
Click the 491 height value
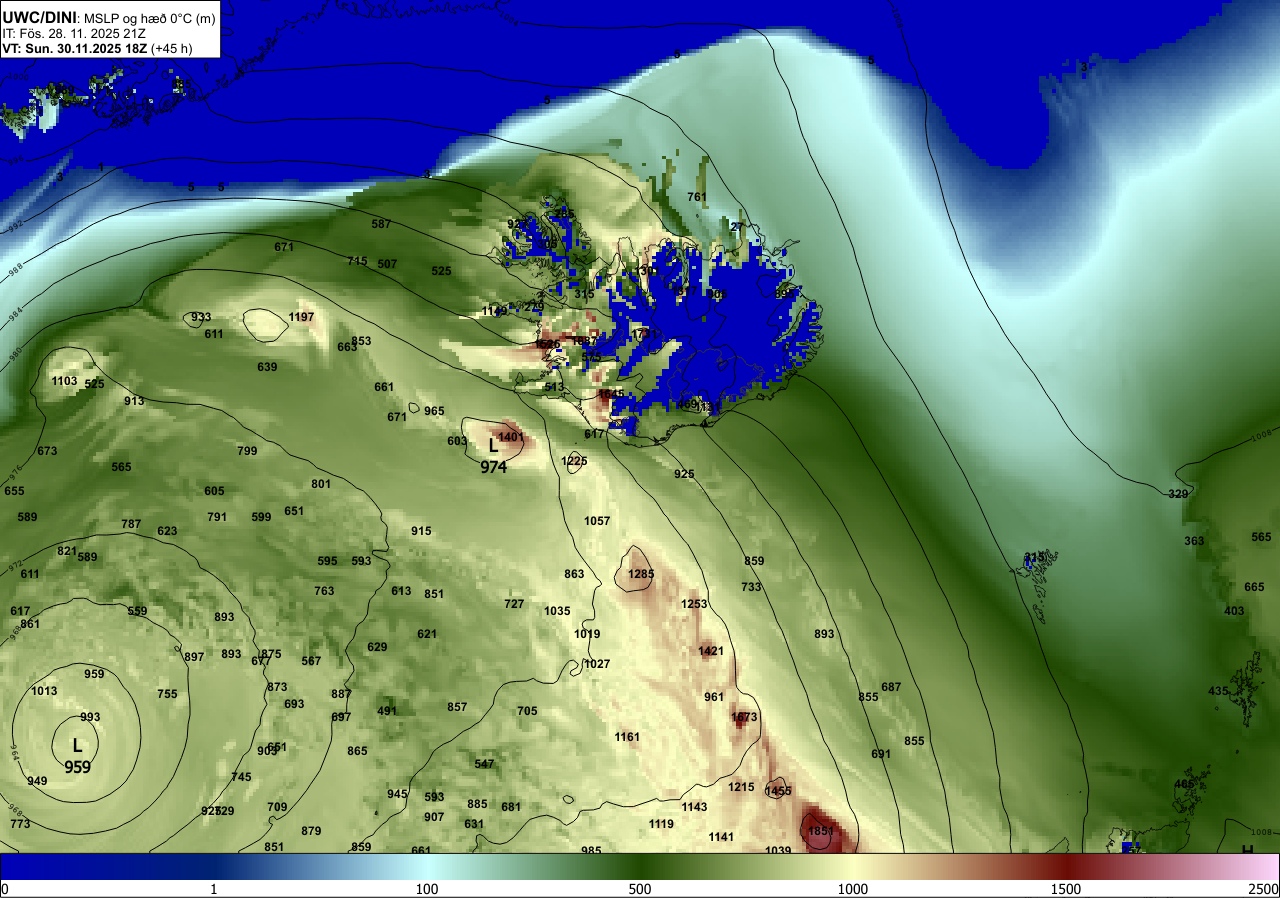[387, 711]
